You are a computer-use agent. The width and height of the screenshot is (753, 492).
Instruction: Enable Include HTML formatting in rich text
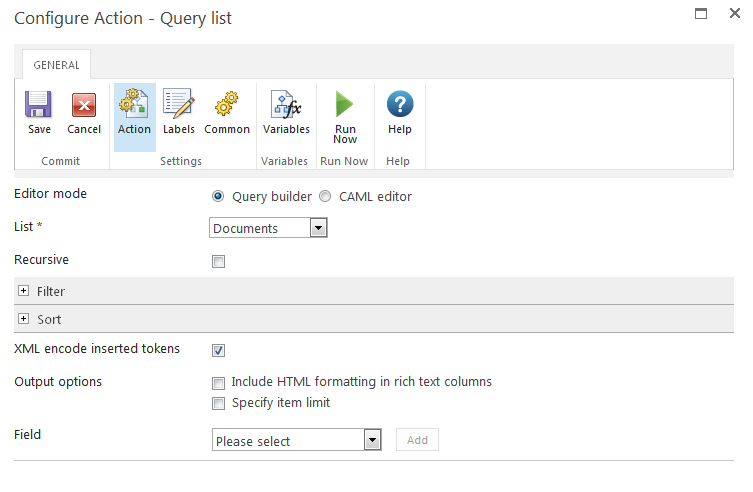[x=219, y=383]
